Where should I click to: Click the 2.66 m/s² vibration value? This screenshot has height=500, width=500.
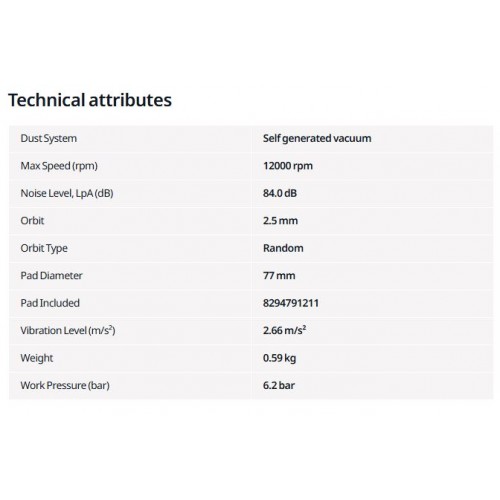pos(285,330)
